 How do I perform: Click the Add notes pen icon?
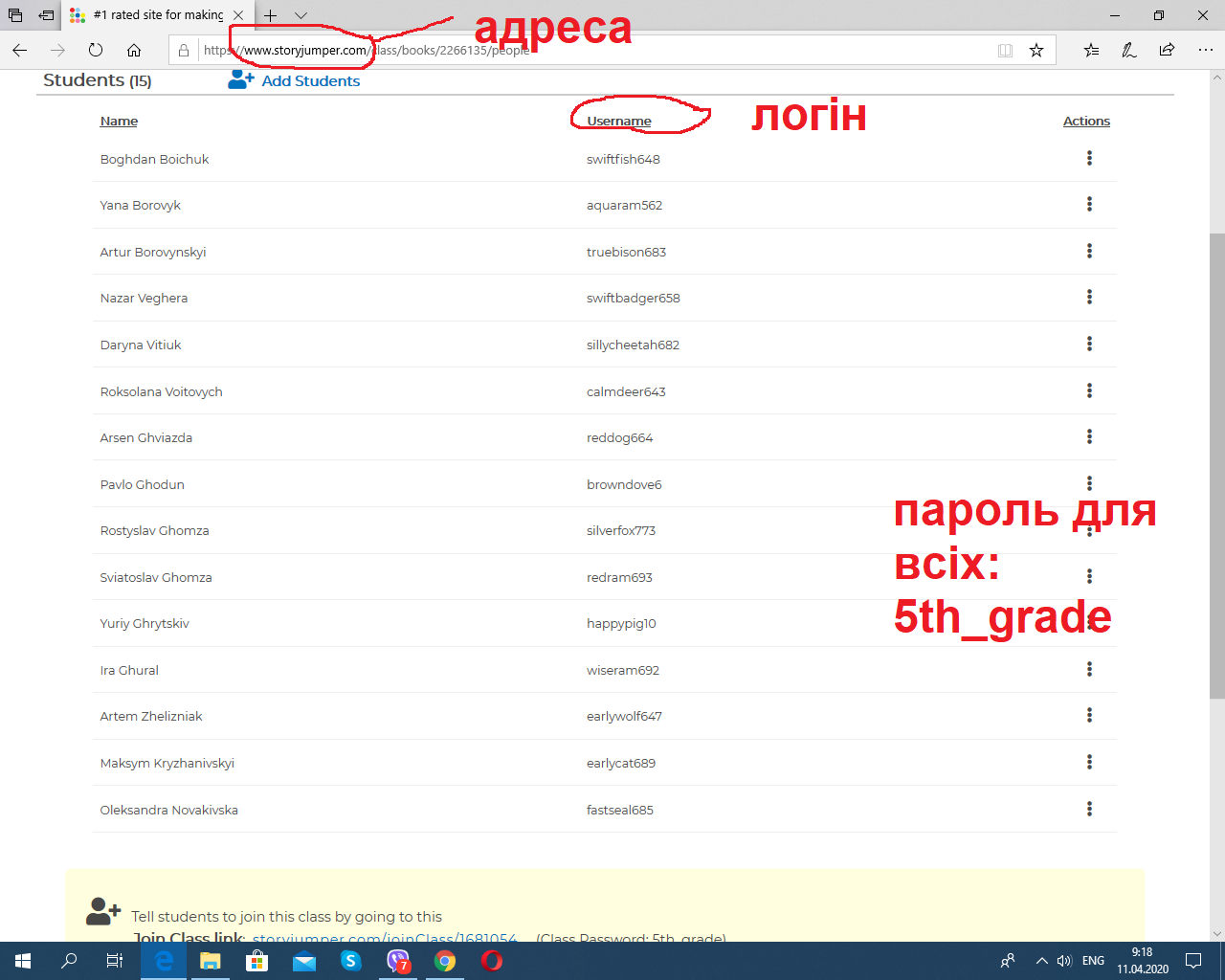pyautogui.click(x=1129, y=51)
